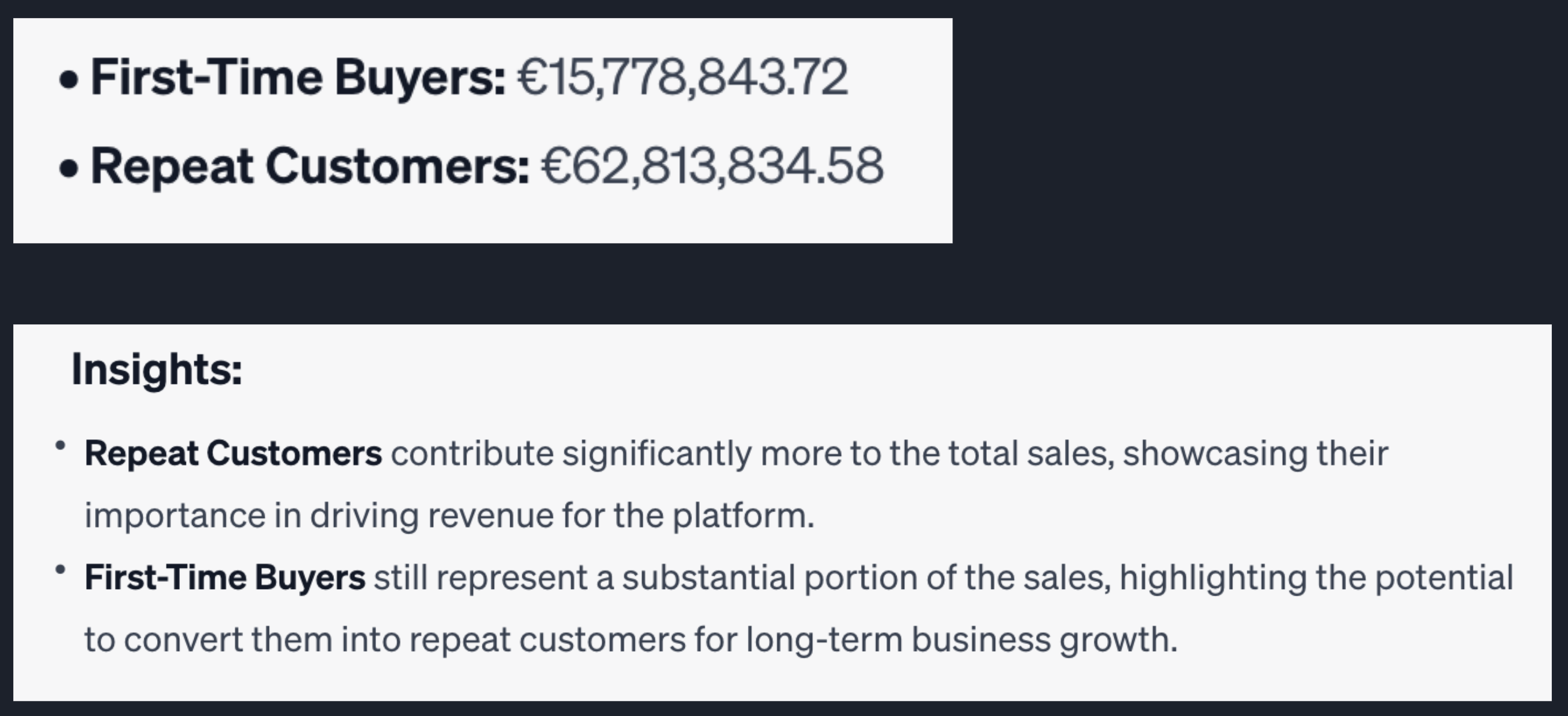Click the small bullet beside the First-Time Buyers insight
Screen dimensions: 1568x716
[60, 569]
